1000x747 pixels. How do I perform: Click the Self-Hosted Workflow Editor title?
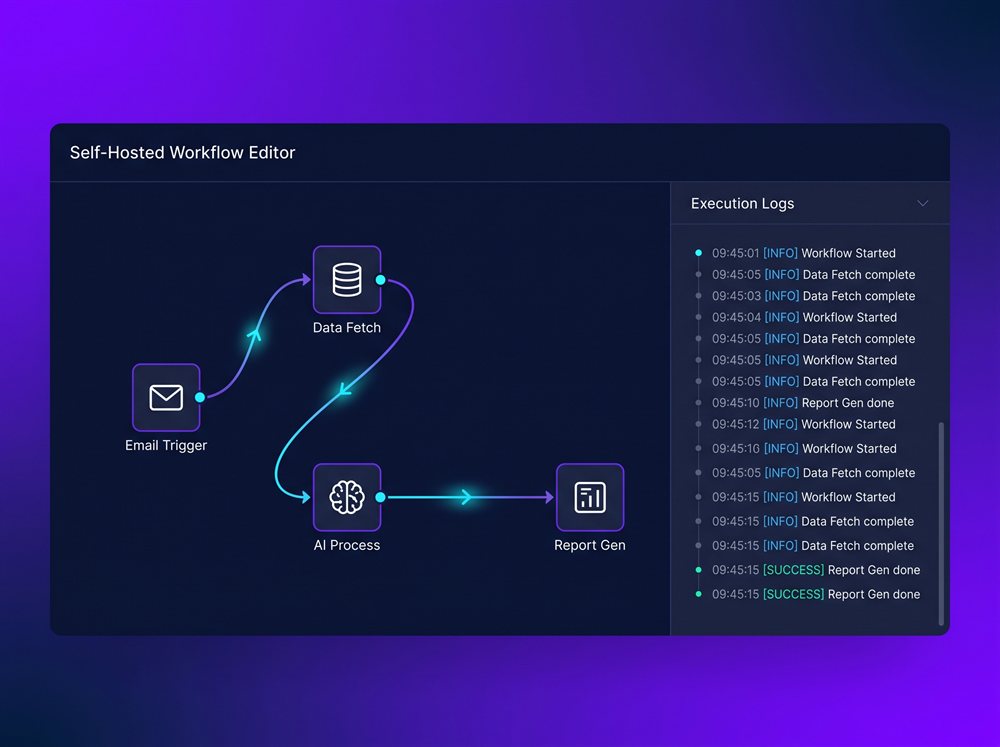[x=182, y=152]
